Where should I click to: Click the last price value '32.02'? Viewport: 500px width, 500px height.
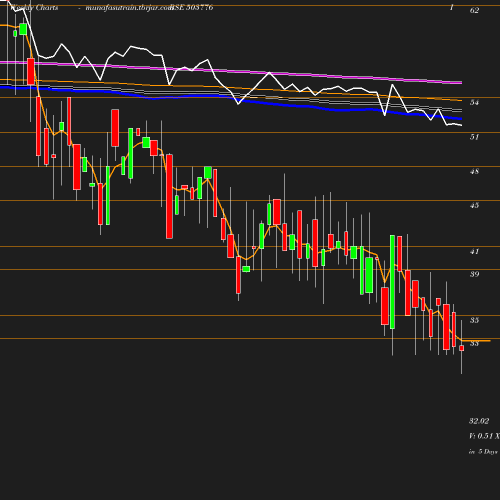tap(479, 421)
